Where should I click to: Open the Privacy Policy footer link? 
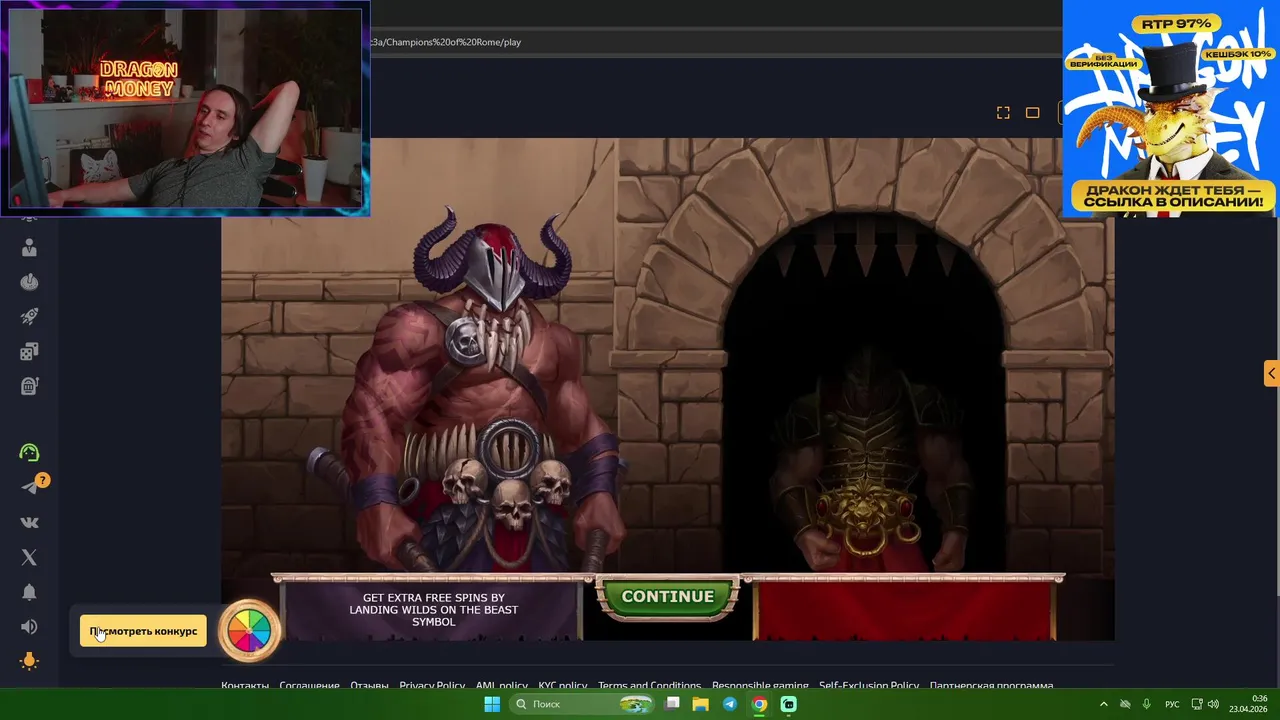[432, 686]
